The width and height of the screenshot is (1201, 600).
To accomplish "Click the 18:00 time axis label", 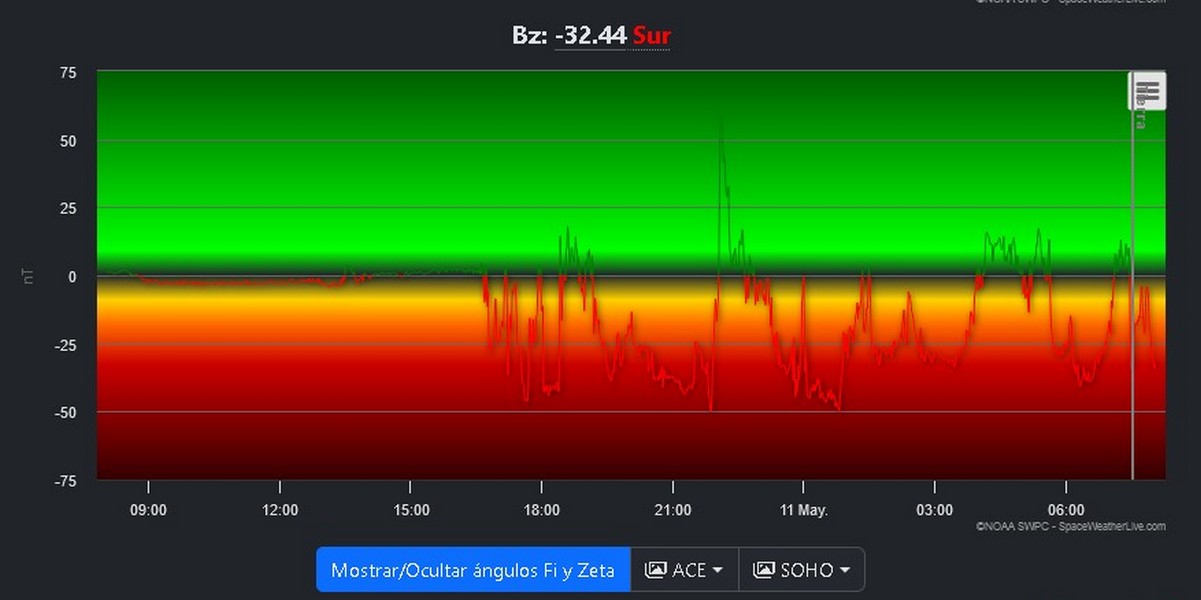I will (541, 511).
